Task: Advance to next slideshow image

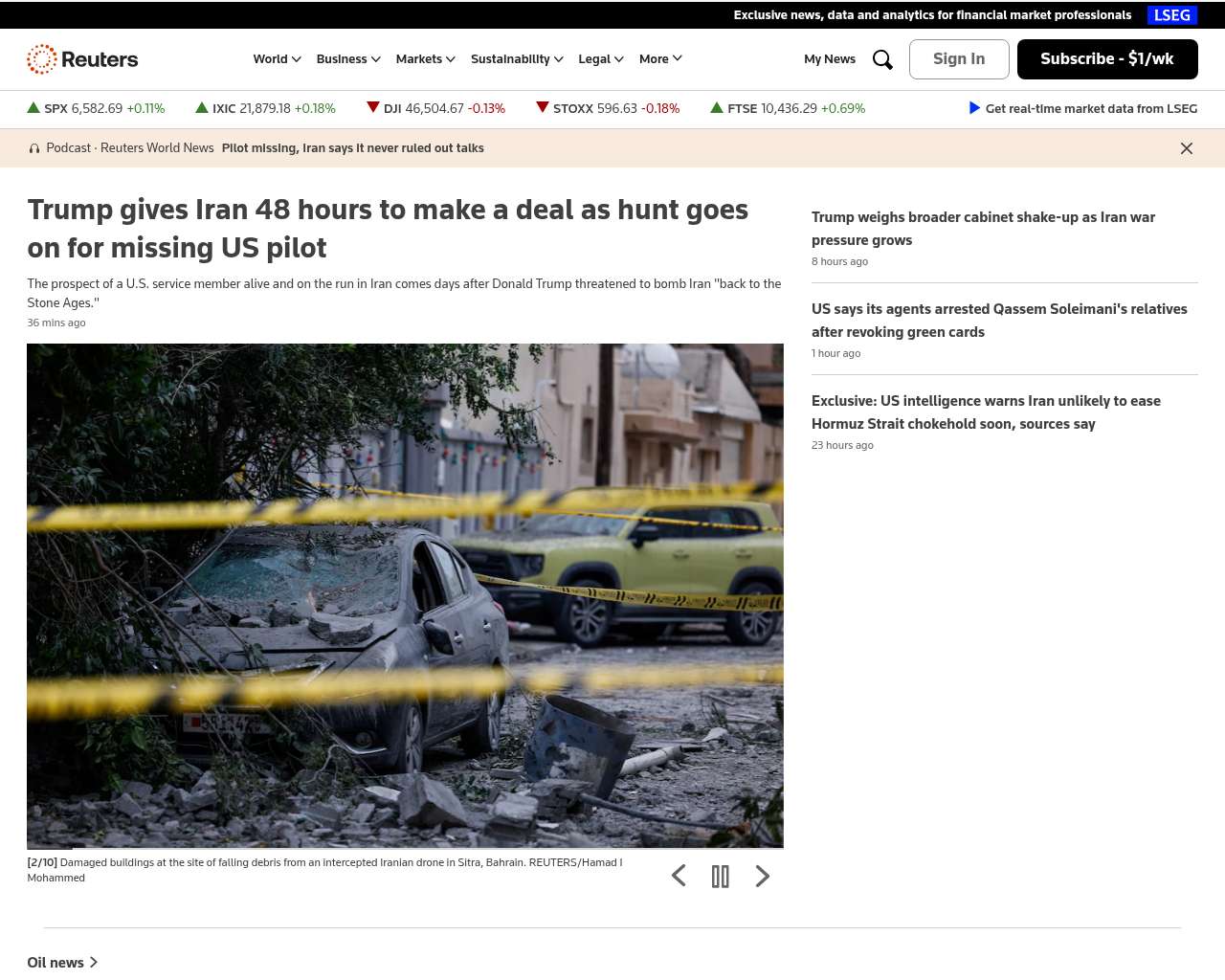Action: 762,876
